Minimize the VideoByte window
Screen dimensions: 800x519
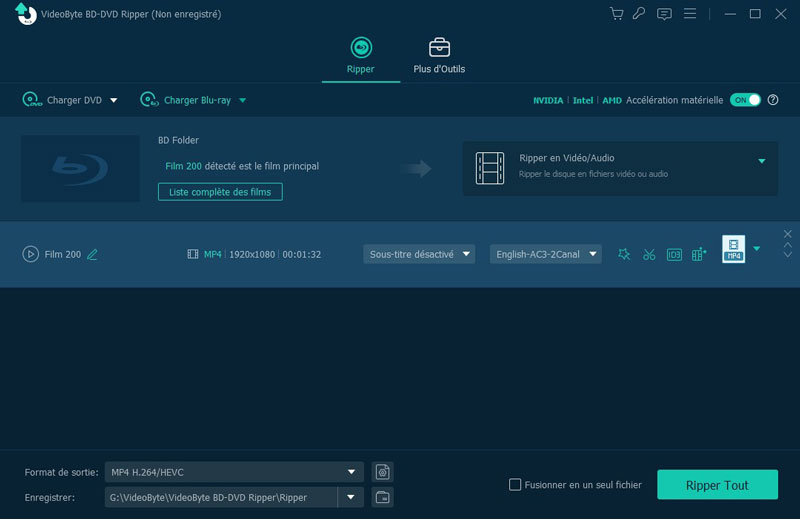coord(730,14)
